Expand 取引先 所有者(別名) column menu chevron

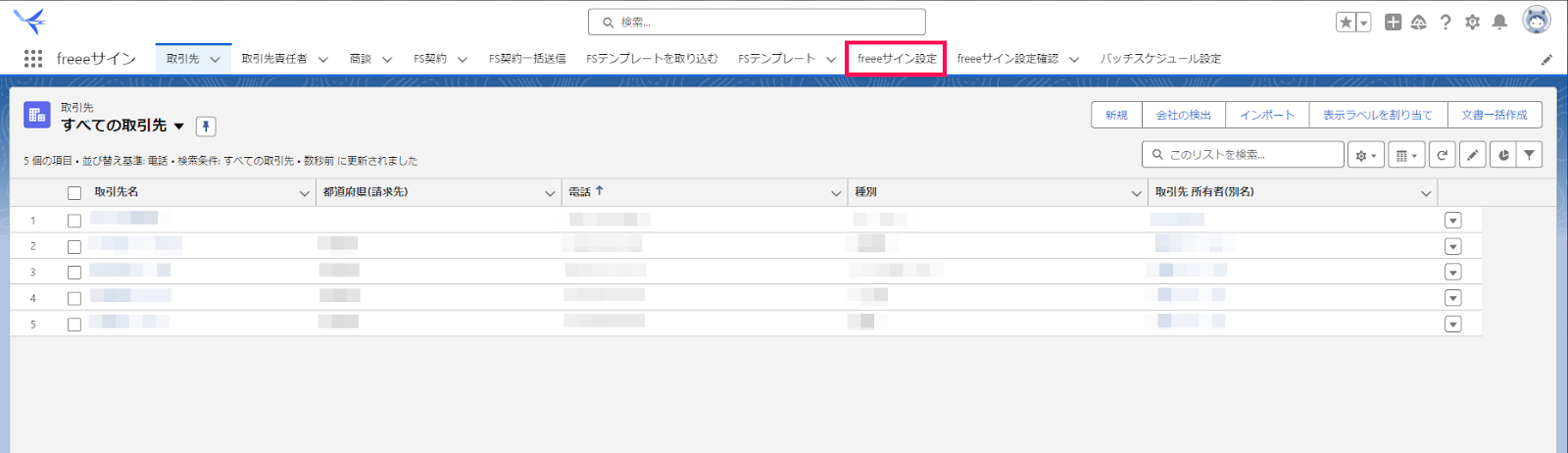1426,193
